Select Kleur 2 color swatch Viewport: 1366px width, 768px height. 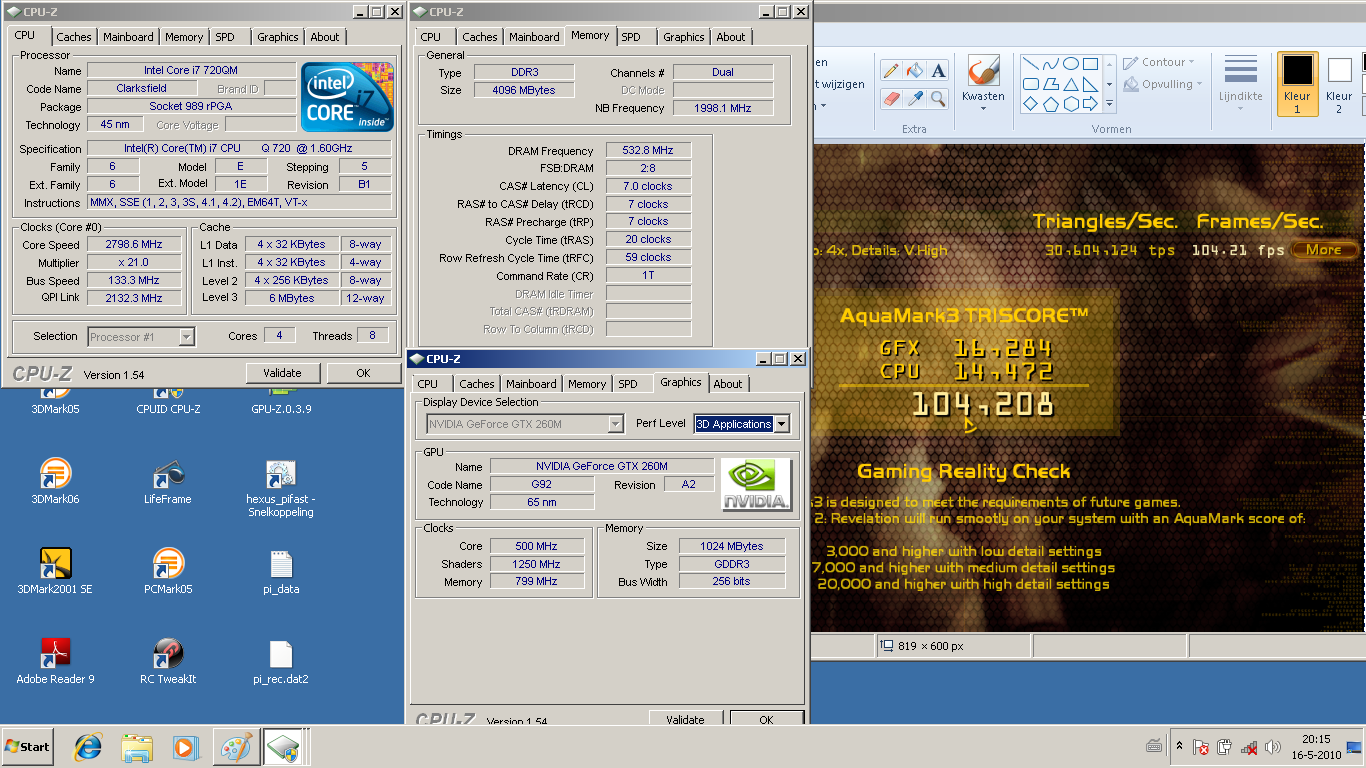coord(1339,84)
